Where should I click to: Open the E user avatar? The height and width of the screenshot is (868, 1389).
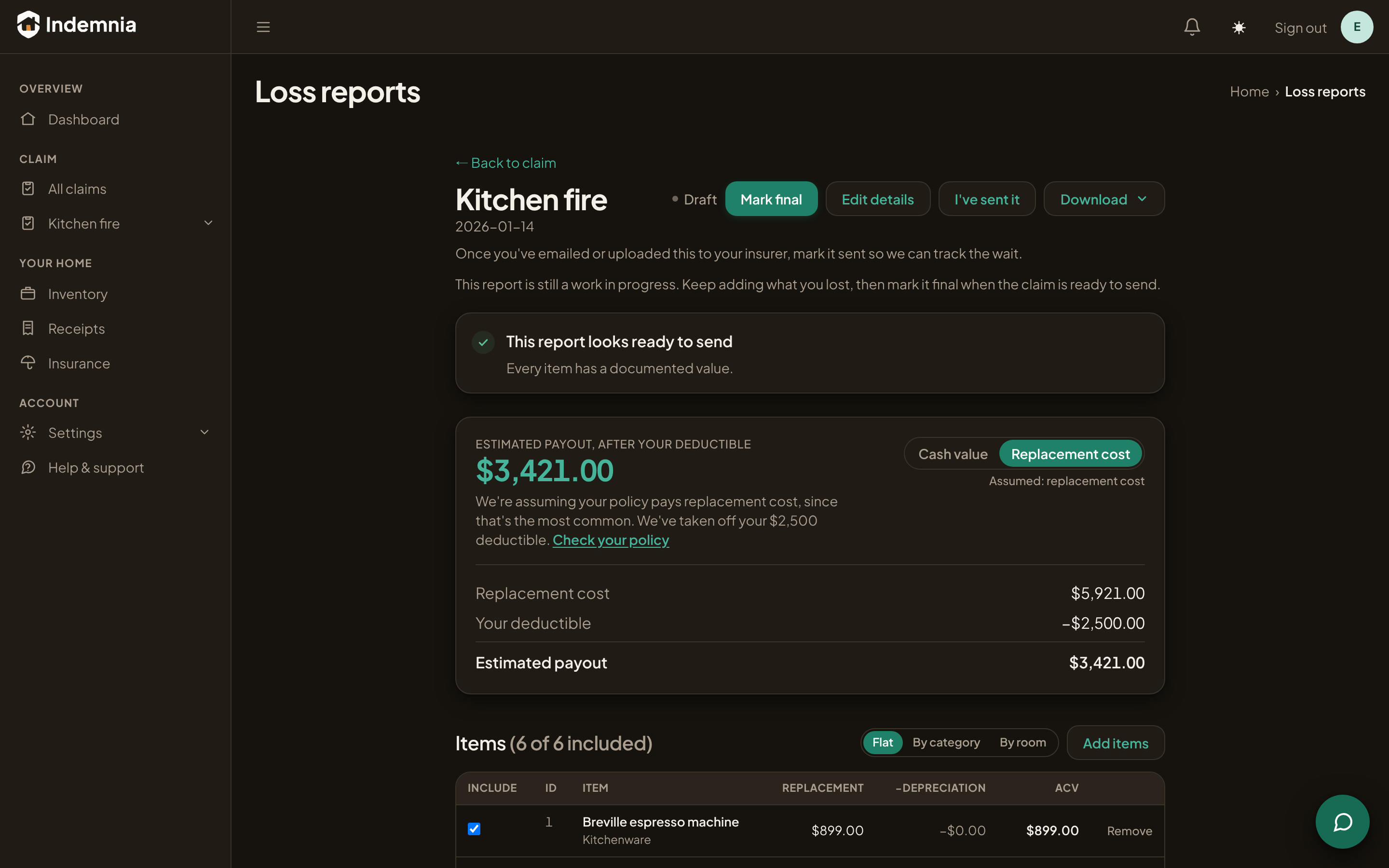1357,27
